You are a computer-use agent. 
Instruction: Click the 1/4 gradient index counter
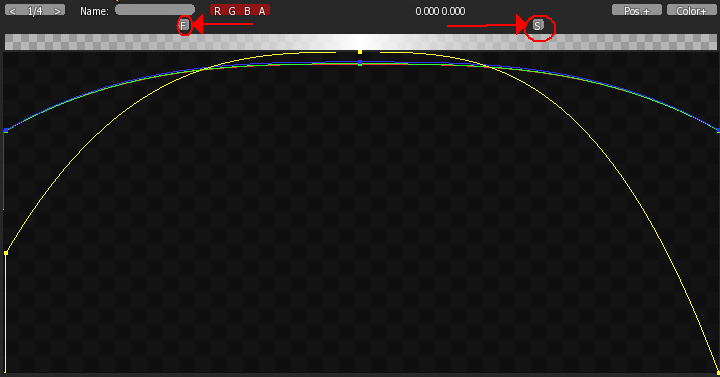(35, 11)
